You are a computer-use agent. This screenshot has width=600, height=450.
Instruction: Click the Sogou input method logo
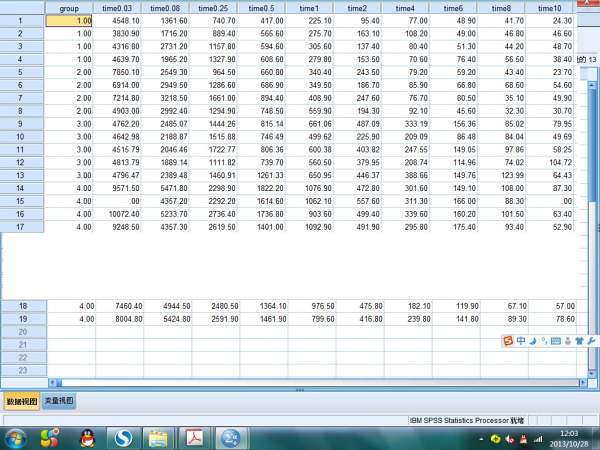[508, 340]
